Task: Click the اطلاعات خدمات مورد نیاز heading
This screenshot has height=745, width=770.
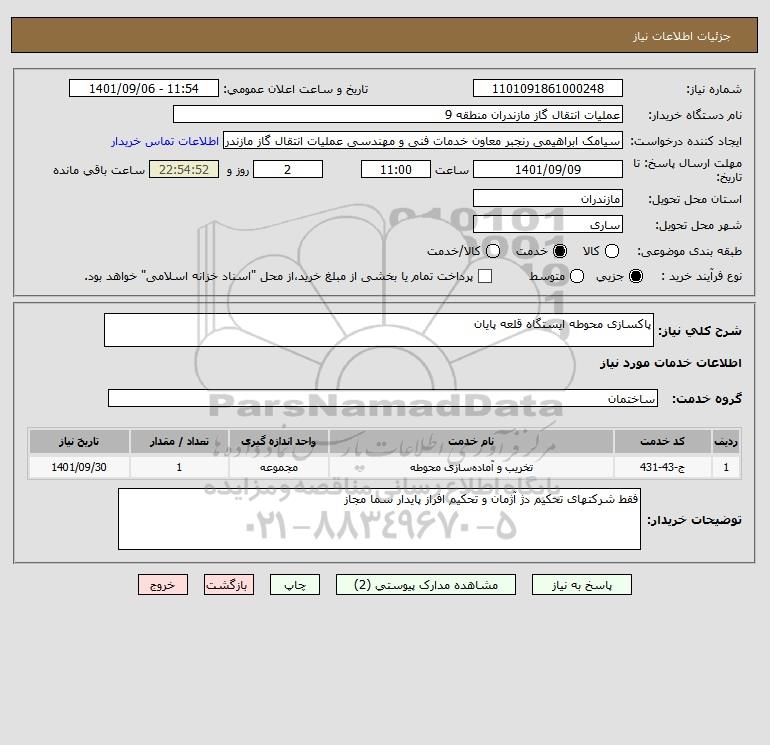Action: pos(671,363)
